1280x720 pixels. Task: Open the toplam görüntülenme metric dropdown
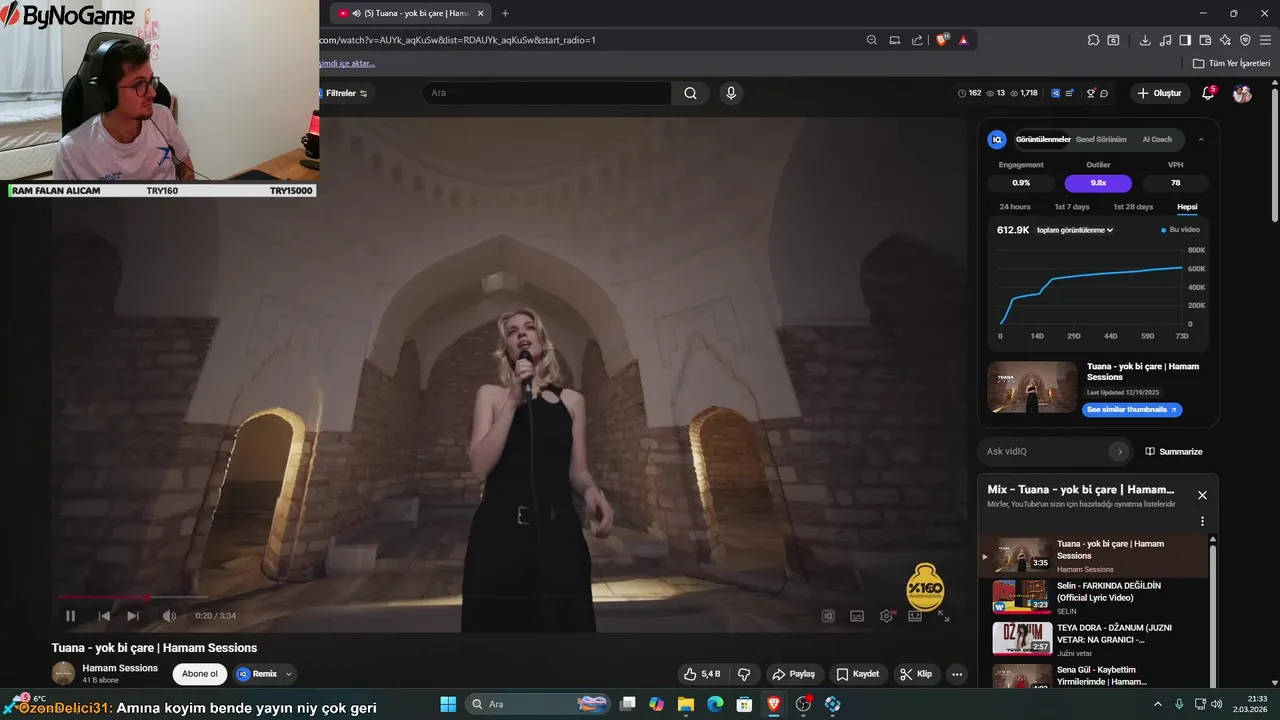tap(1075, 230)
